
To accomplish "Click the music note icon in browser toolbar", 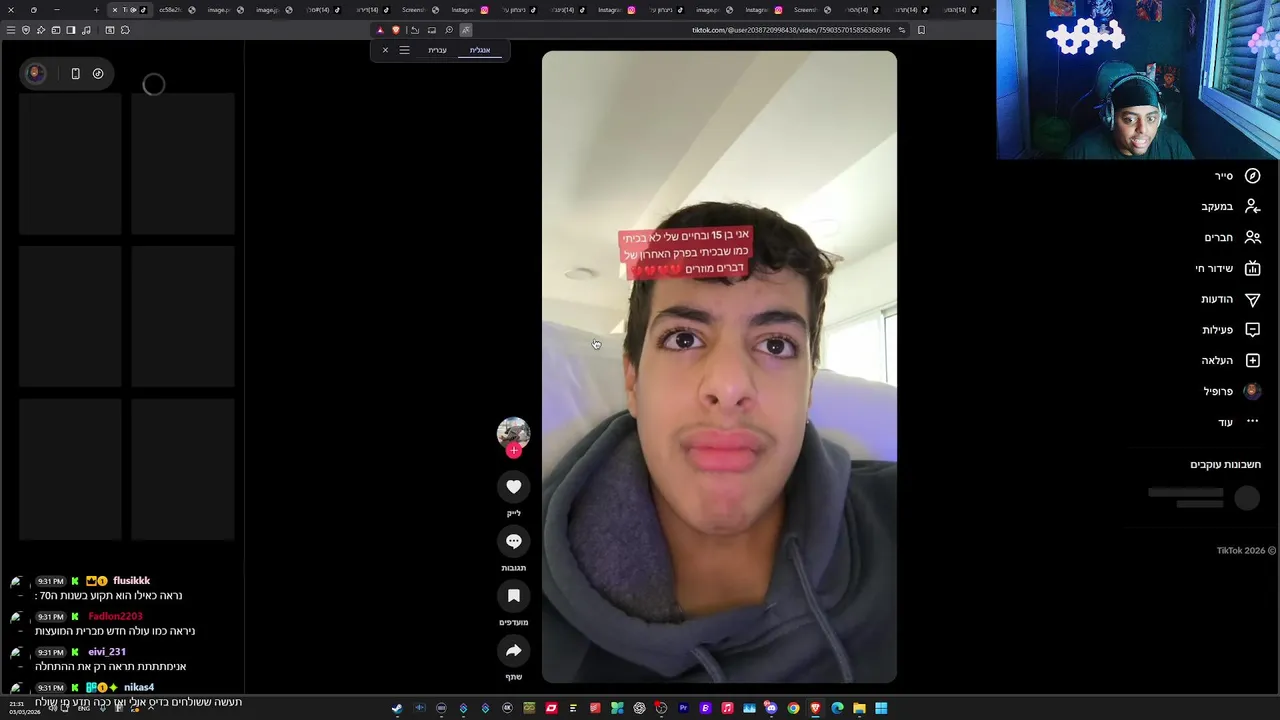I will coord(86,30).
